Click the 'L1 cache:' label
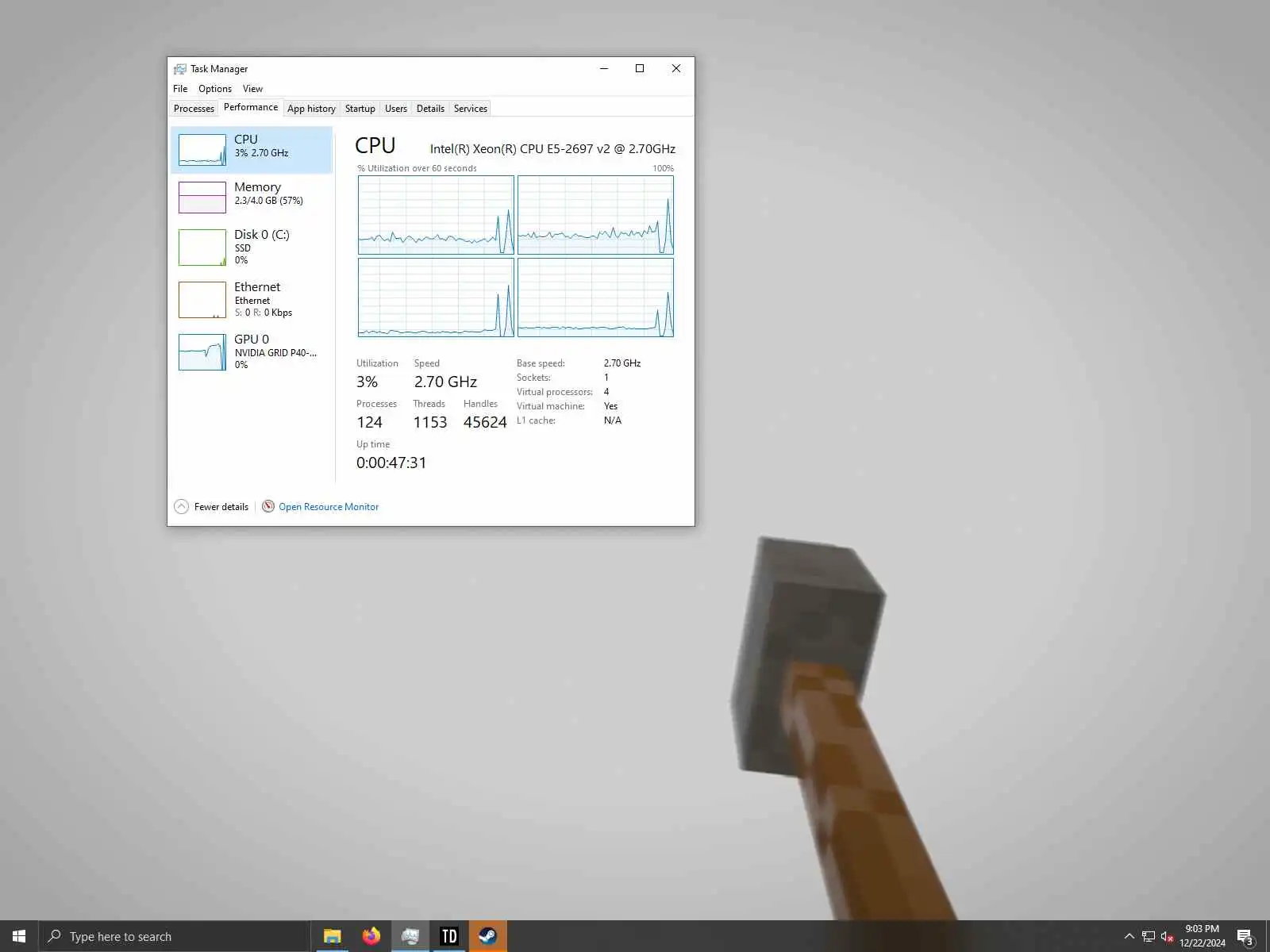The width and height of the screenshot is (1270, 952). coord(536,420)
